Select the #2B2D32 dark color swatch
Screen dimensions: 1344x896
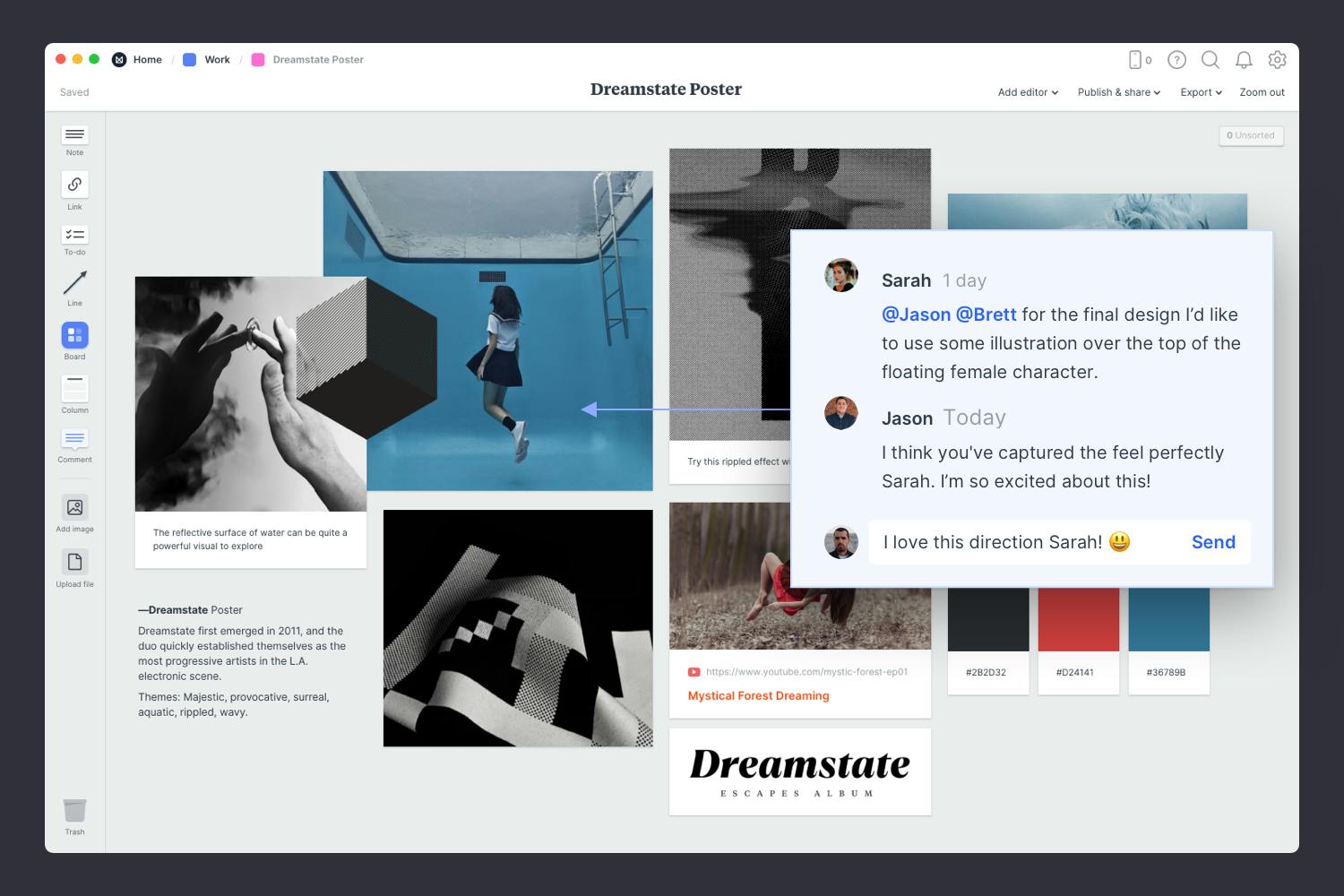coord(988,619)
